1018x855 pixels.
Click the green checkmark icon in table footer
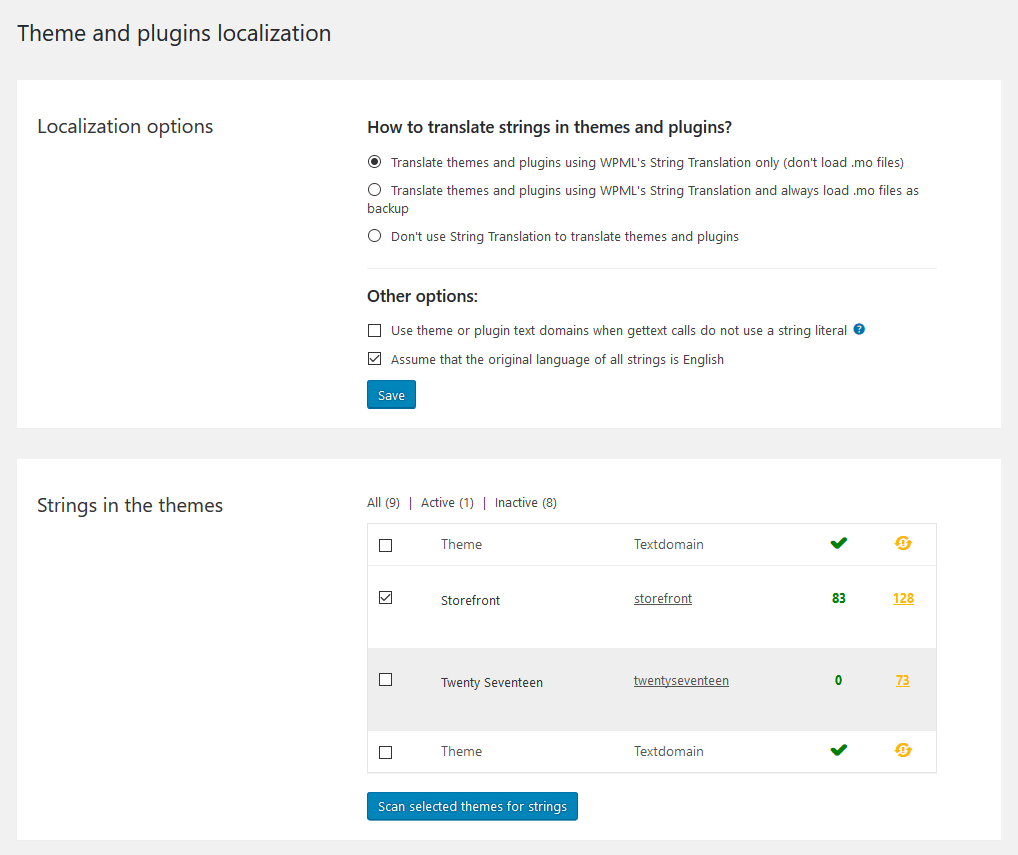[838, 750]
